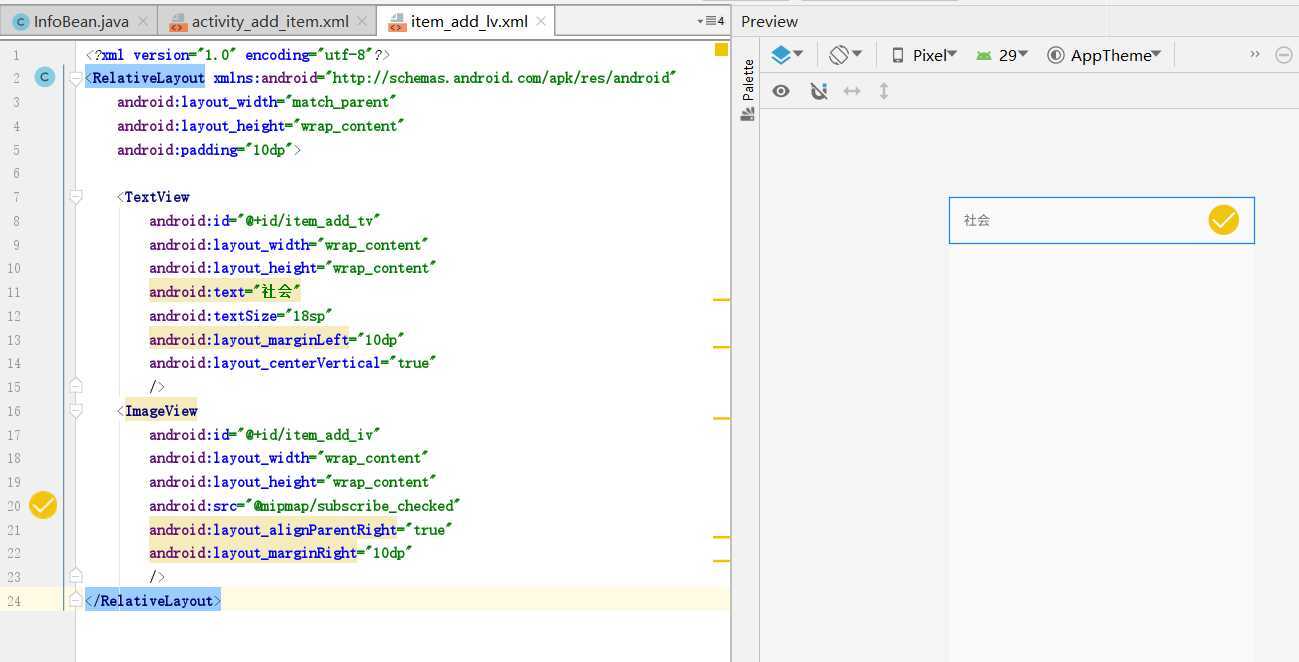Open the preview orientation dropdown
Viewport: 1299px width, 662px height.
click(x=845, y=55)
